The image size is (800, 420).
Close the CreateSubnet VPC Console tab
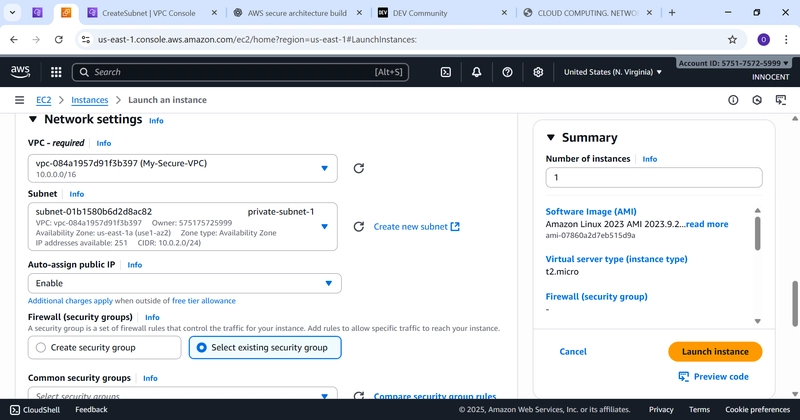214,13
